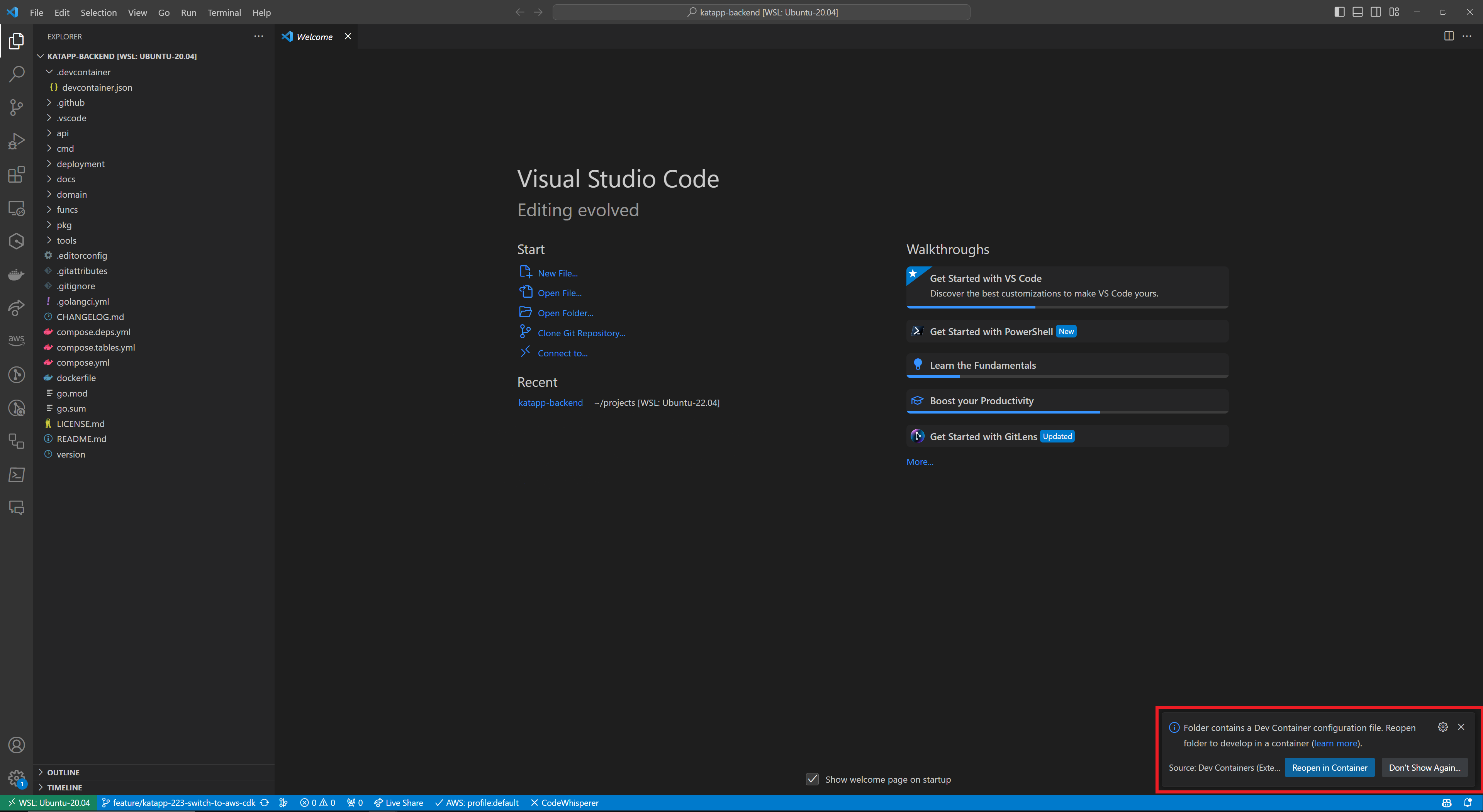Toggle Panel layout icon in title bar
The height and width of the screenshot is (812, 1483).
(1357, 12)
